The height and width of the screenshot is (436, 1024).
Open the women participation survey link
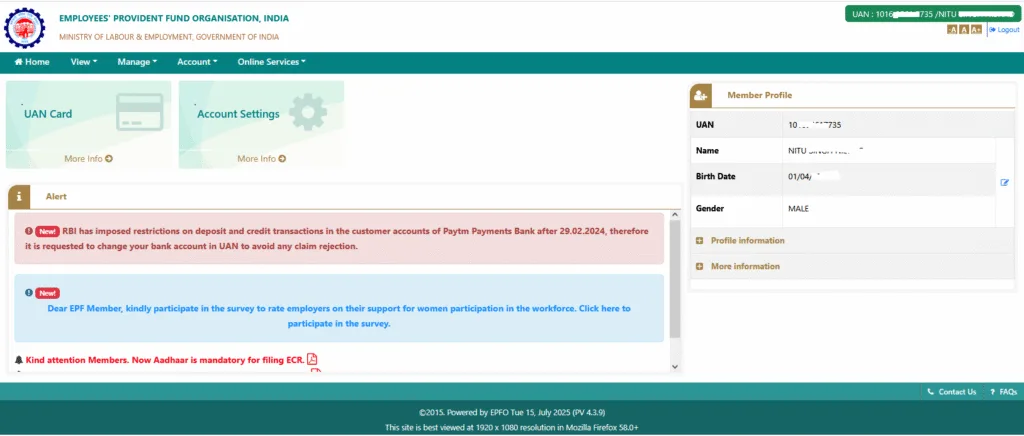tap(339, 316)
